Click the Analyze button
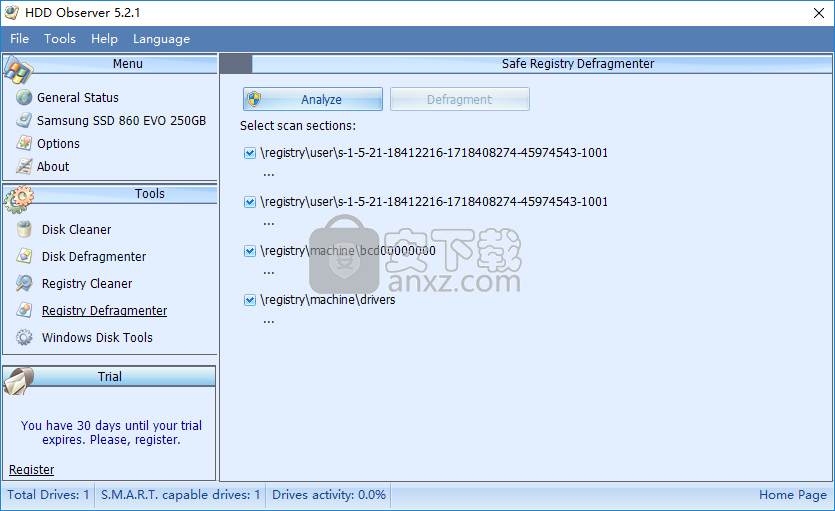835x511 pixels. tap(313, 99)
